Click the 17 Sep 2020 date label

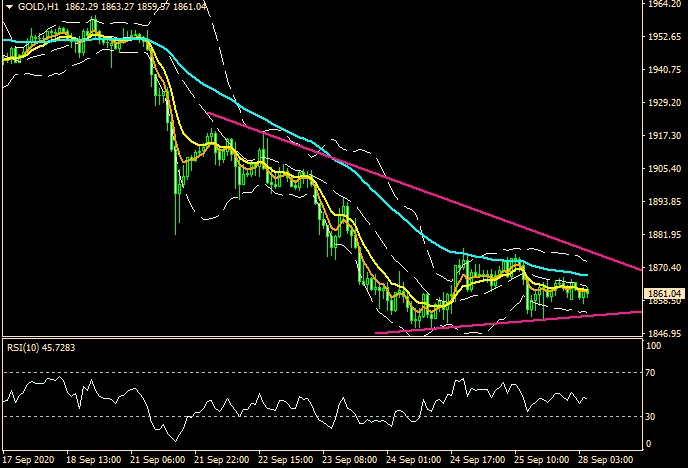tap(27, 459)
